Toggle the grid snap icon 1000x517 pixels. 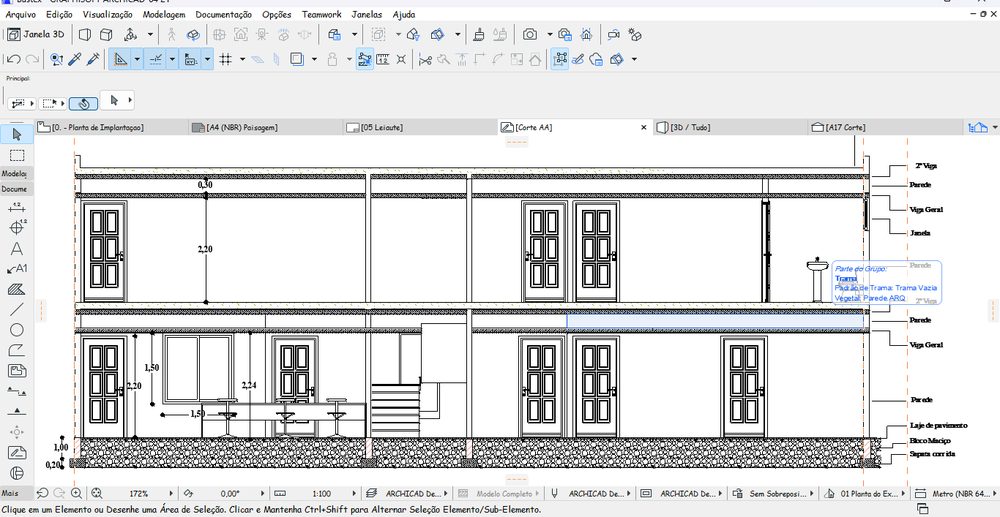(x=225, y=59)
